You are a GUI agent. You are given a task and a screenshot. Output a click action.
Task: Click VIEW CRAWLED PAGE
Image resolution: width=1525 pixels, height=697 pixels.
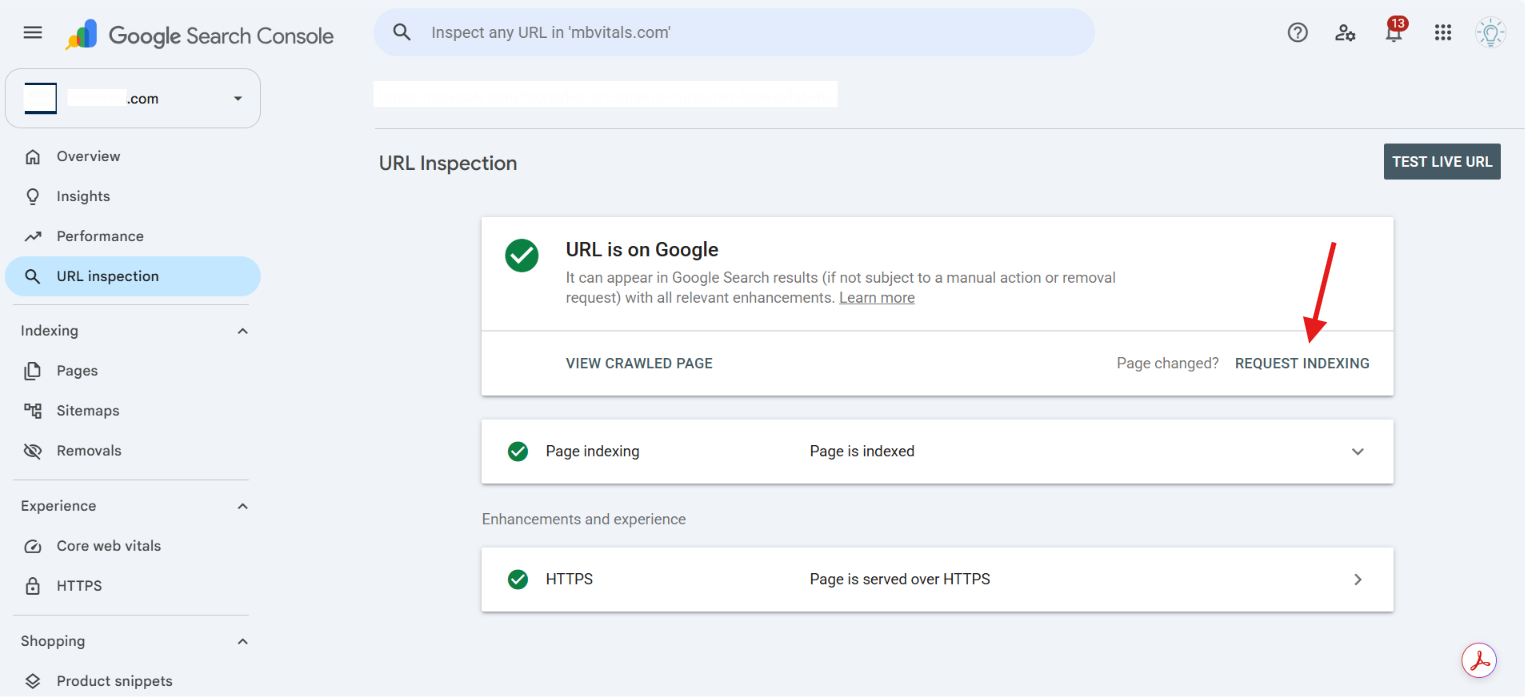pyautogui.click(x=639, y=363)
